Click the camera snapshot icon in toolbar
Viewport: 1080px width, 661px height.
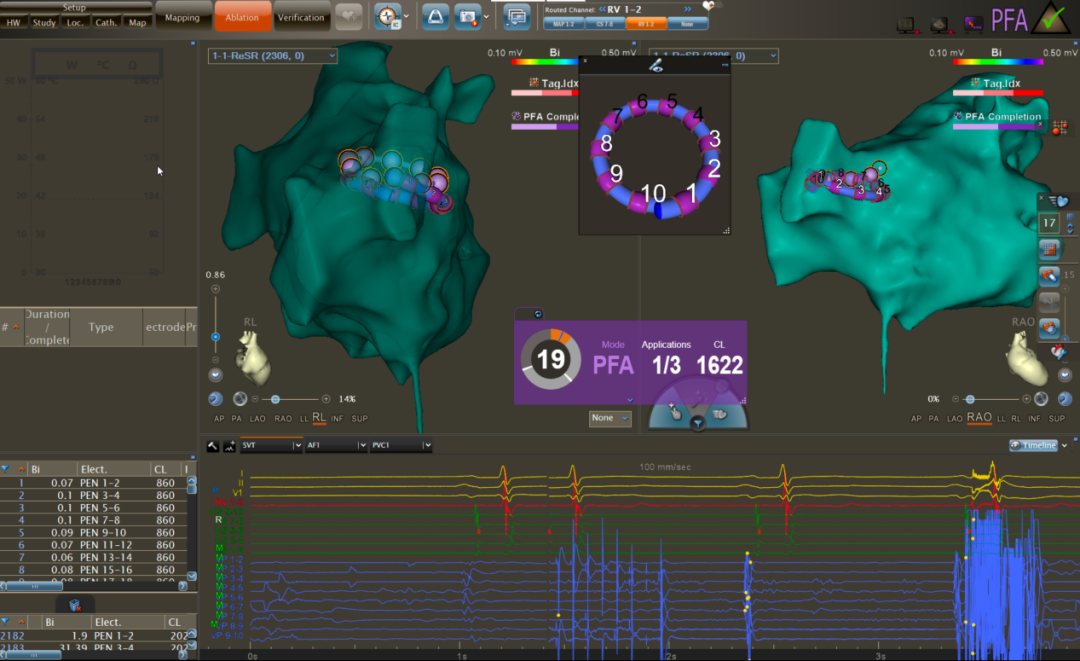click(466, 16)
